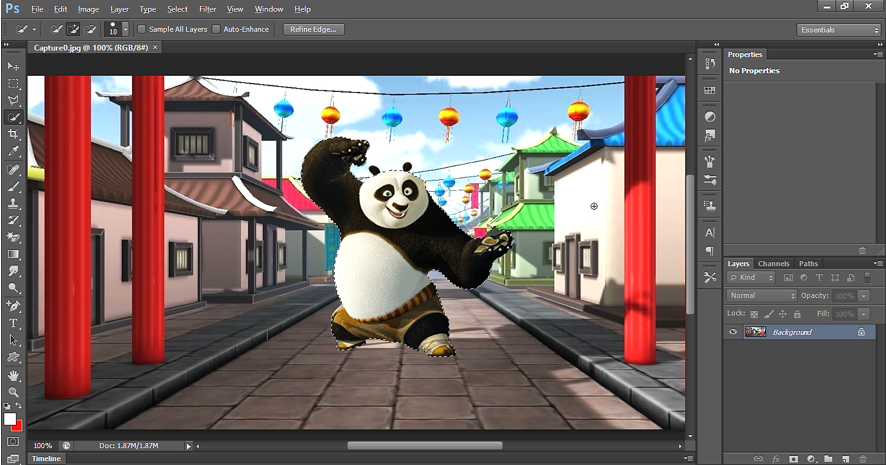Open the Paragraph panel icon
The height and width of the screenshot is (465, 886).
710,251
